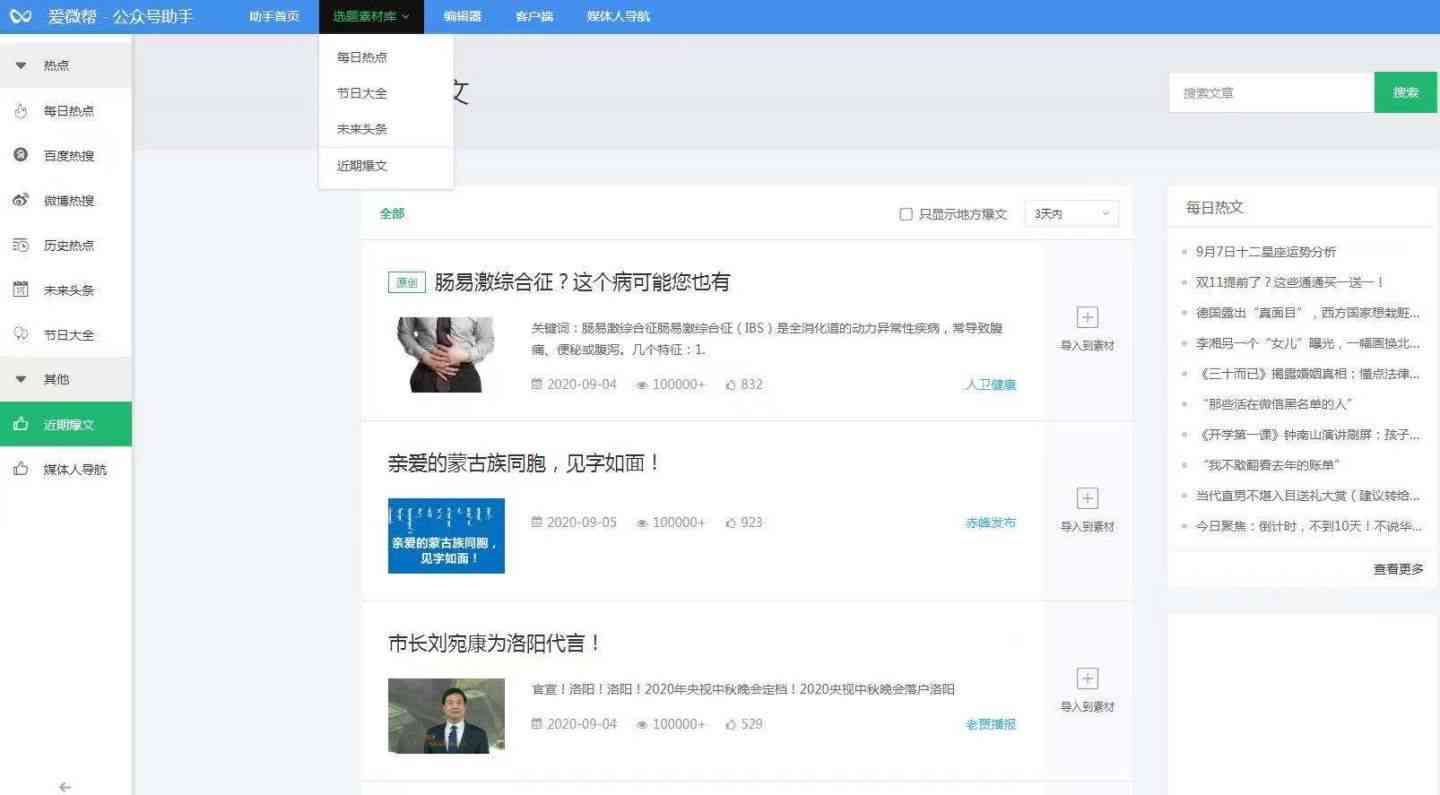
Task: Select 每日热点 from the dropdown menu
Action: tap(362, 57)
